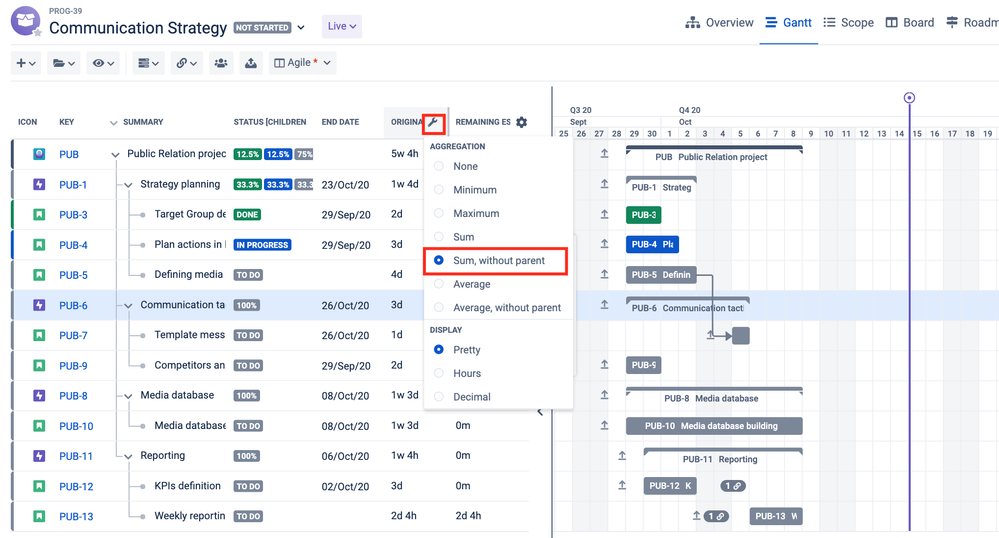The width and height of the screenshot is (999, 538).
Task: Click PUB-10 Media database building bar
Action: point(714,426)
